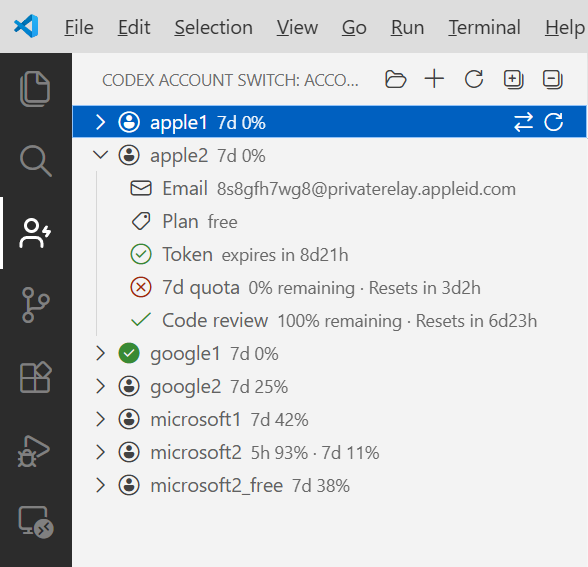
Task: Collapse all accounts with minus-box icon
Action: click(552, 80)
